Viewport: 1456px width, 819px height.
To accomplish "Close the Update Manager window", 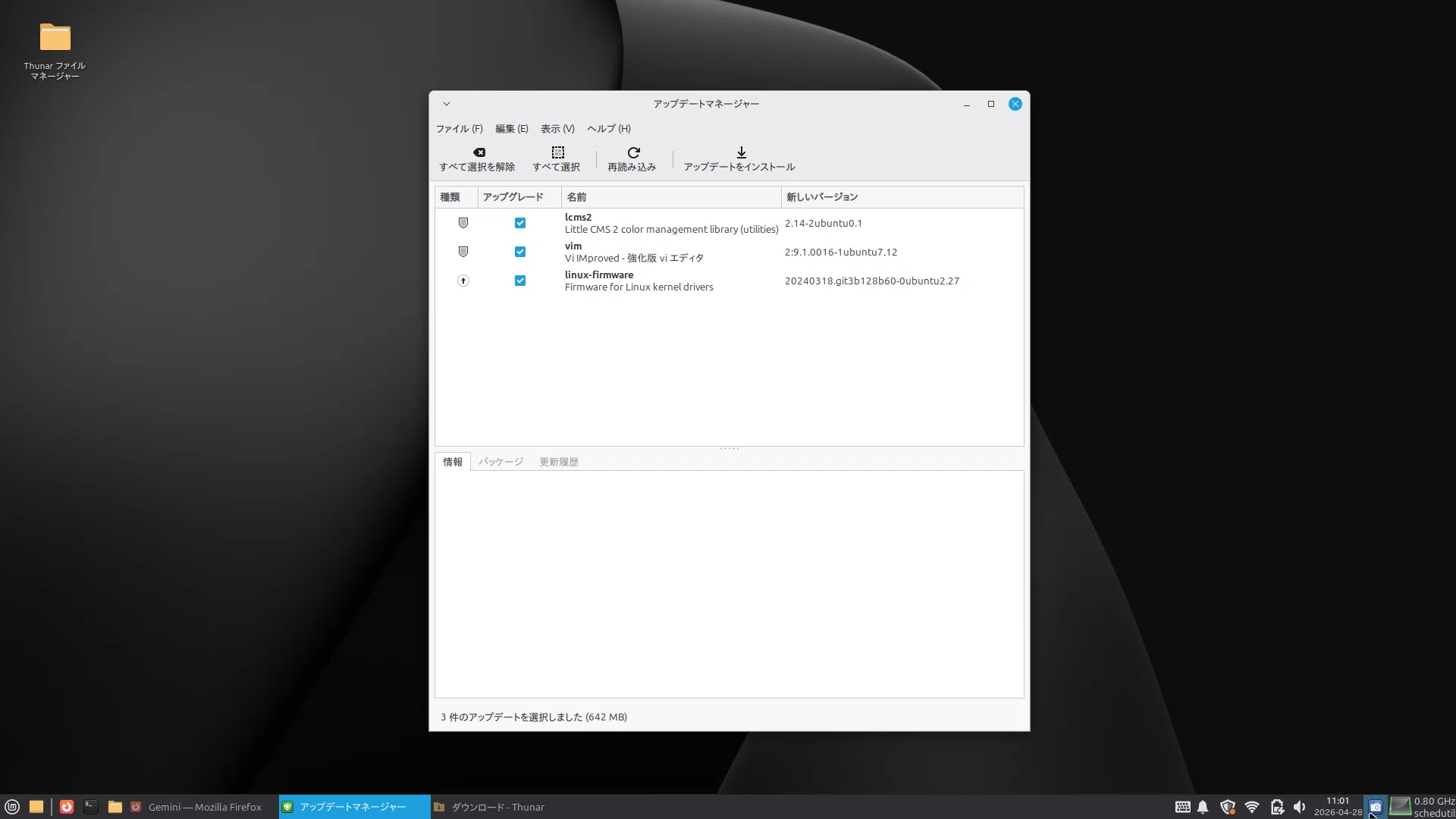I will 1015,104.
